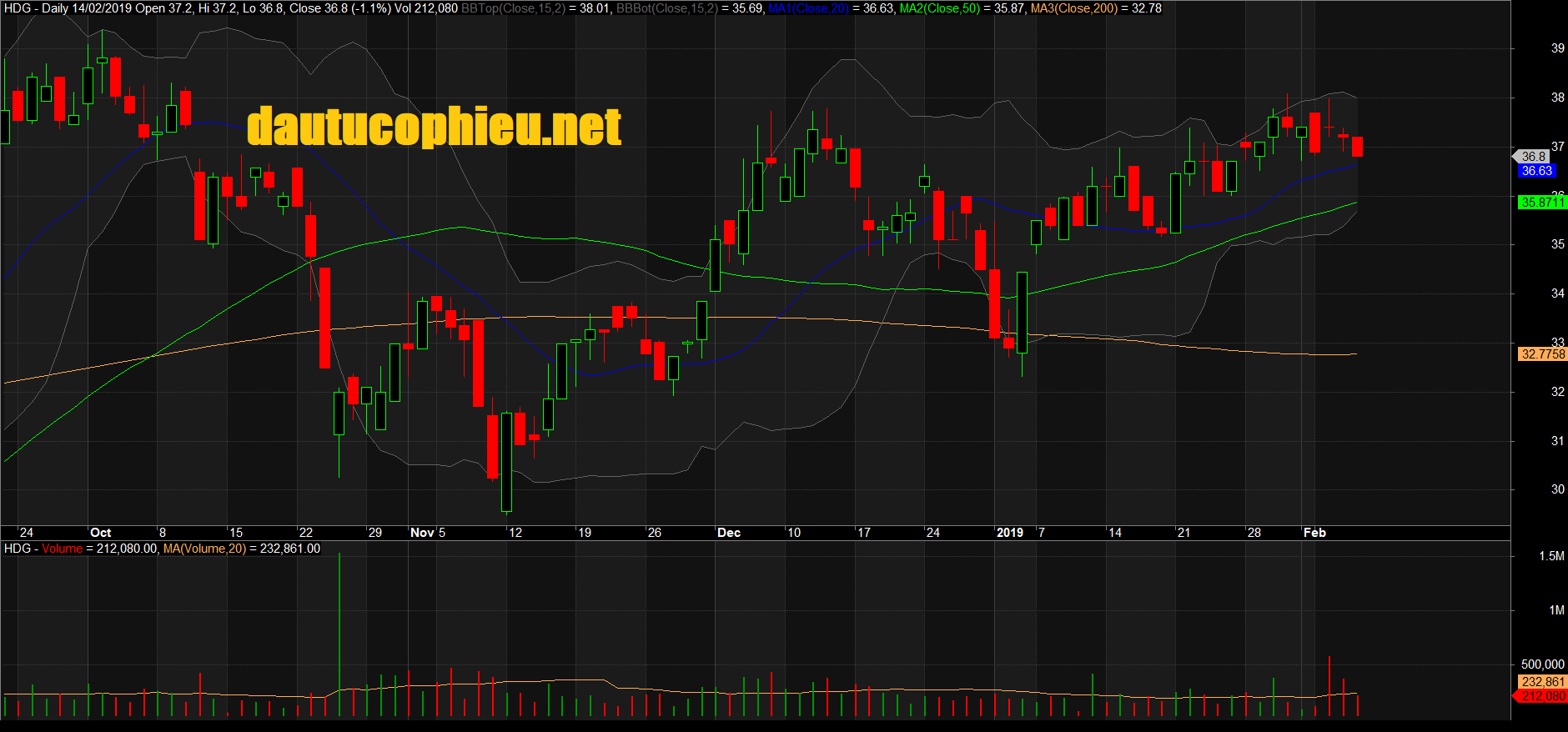Screen dimensions: 1568x732
Task: Click the 39 price axis label
Action: 1557,48
